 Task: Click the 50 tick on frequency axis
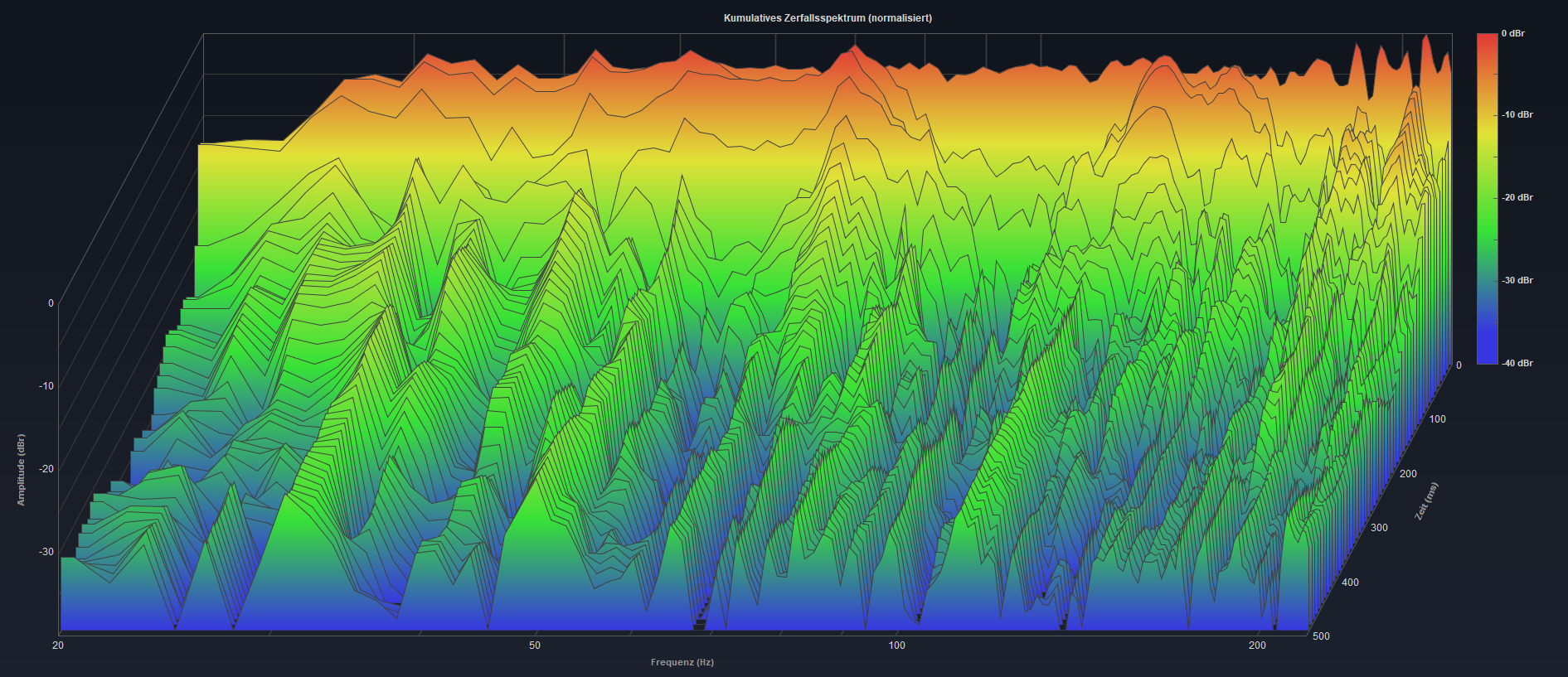point(535,646)
